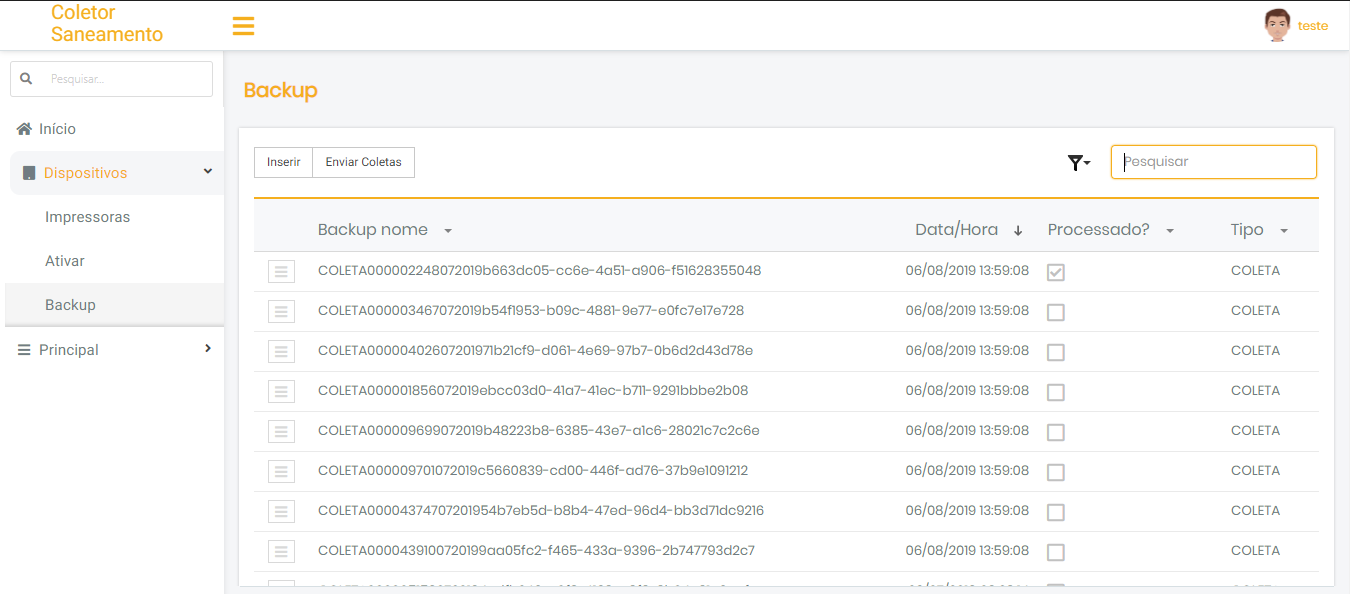Open row menu icon for COLETA000003467072019 backup
1350x594 pixels.
pyautogui.click(x=281, y=311)
